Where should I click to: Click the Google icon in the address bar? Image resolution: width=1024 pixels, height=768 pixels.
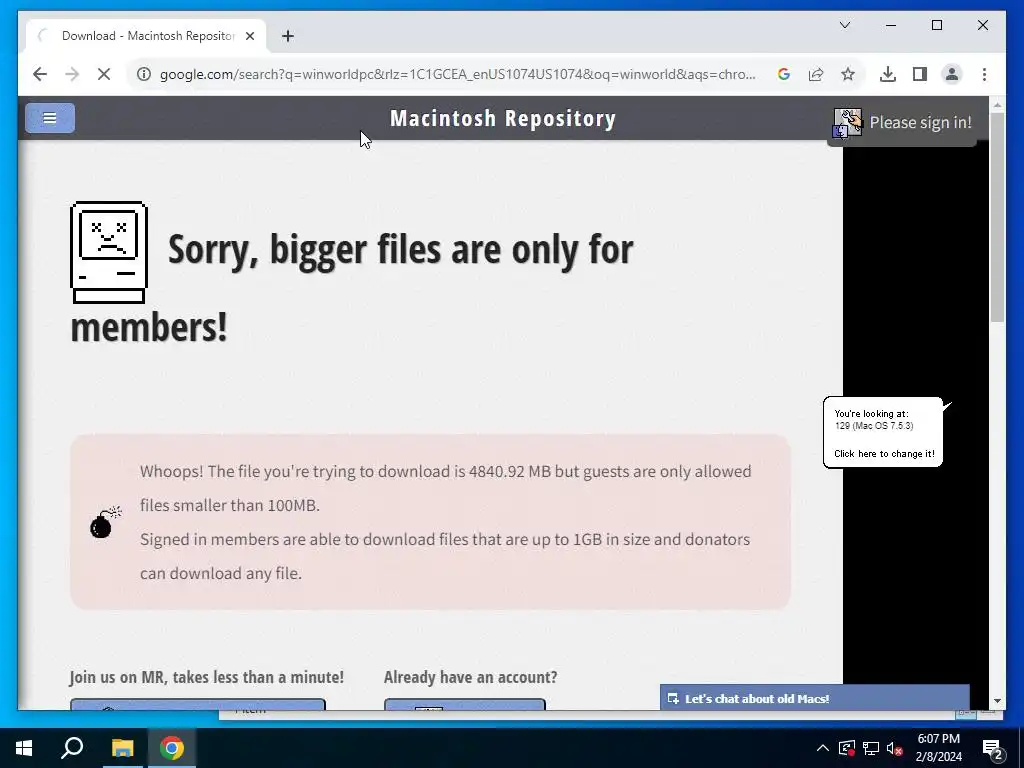click(784, 74)
